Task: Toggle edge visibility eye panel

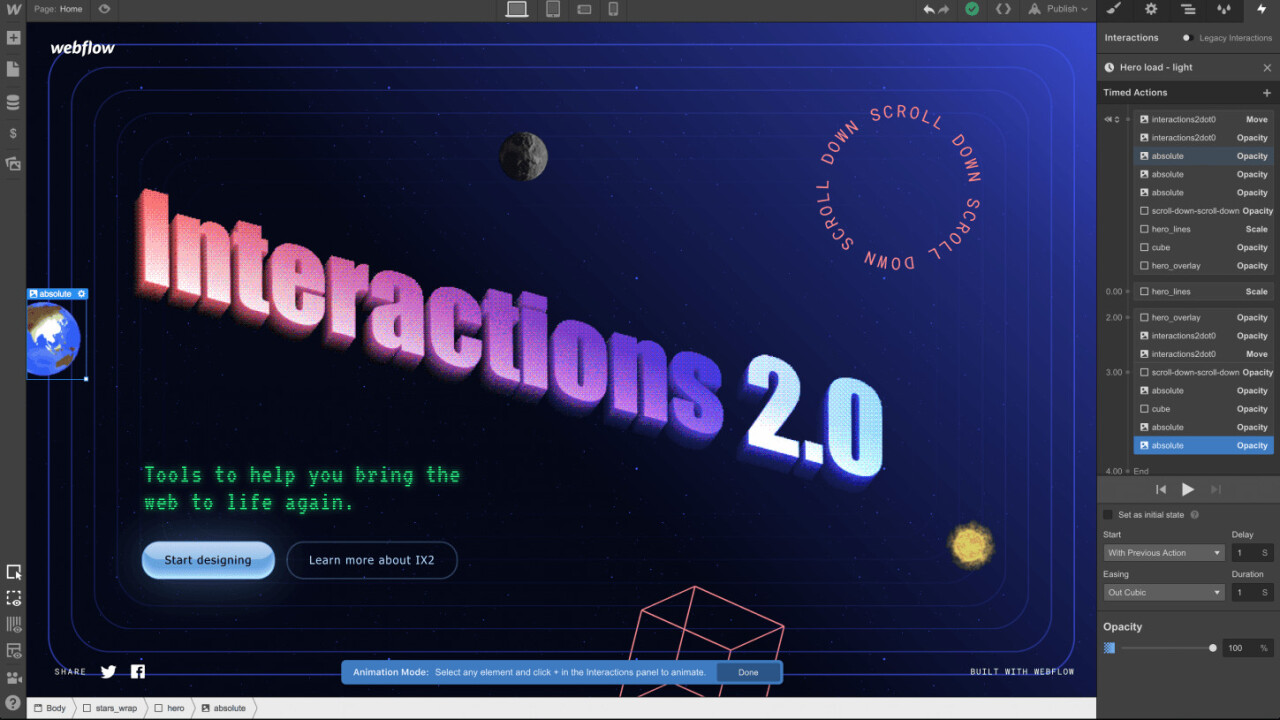Action: tap(13, 651)
